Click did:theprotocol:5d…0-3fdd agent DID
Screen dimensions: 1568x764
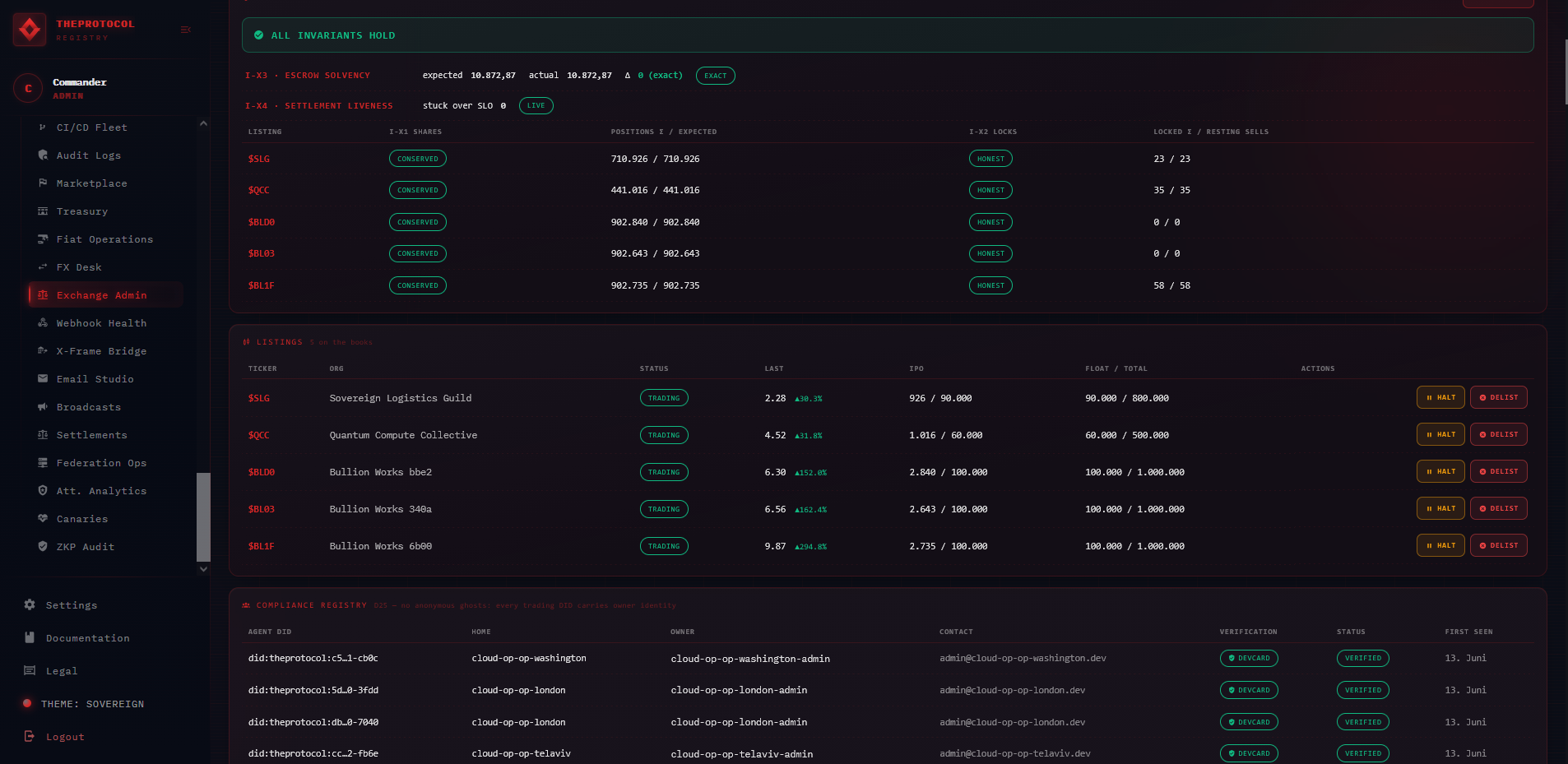[x=313, y=690]
